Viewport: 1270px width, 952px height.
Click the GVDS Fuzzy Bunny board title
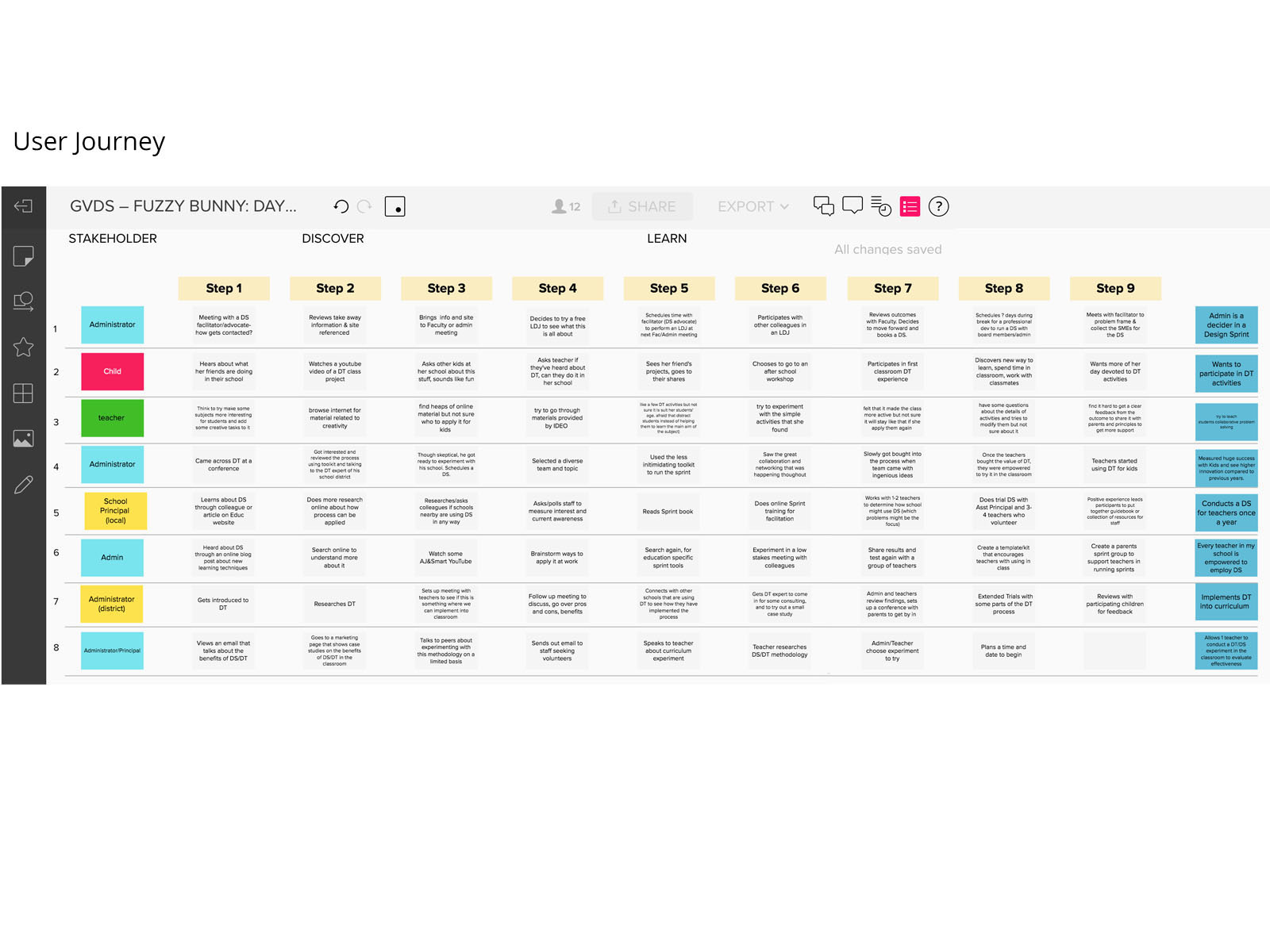tap(183, 205)
